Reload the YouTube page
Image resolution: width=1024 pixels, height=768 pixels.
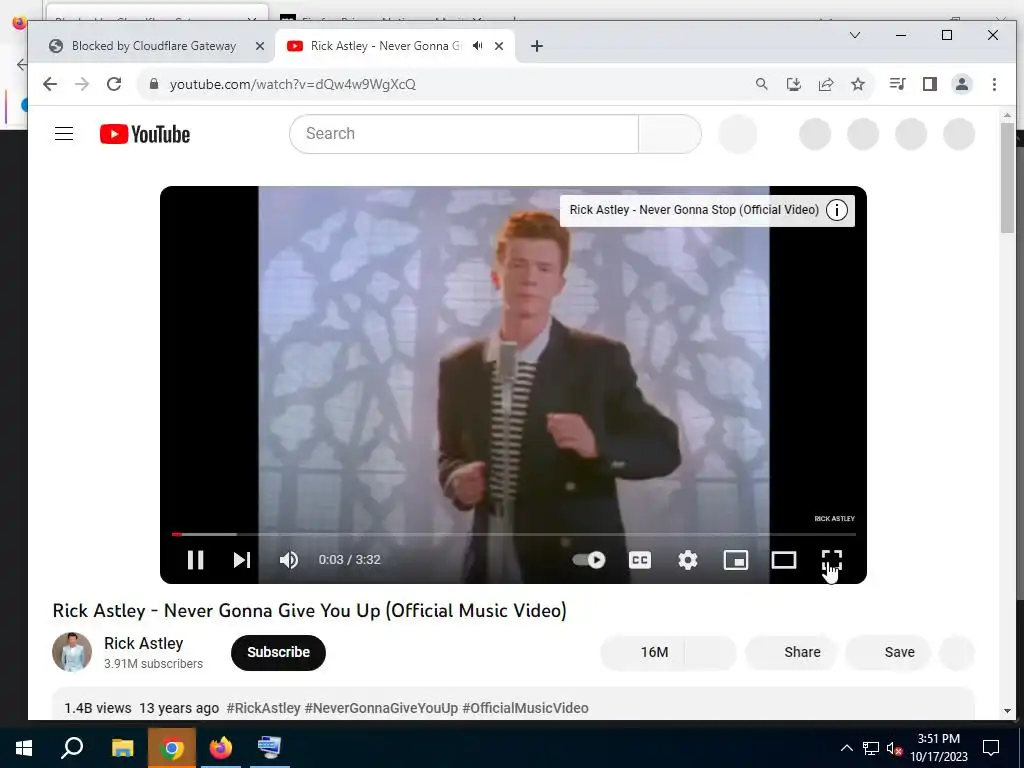[114, 84]
